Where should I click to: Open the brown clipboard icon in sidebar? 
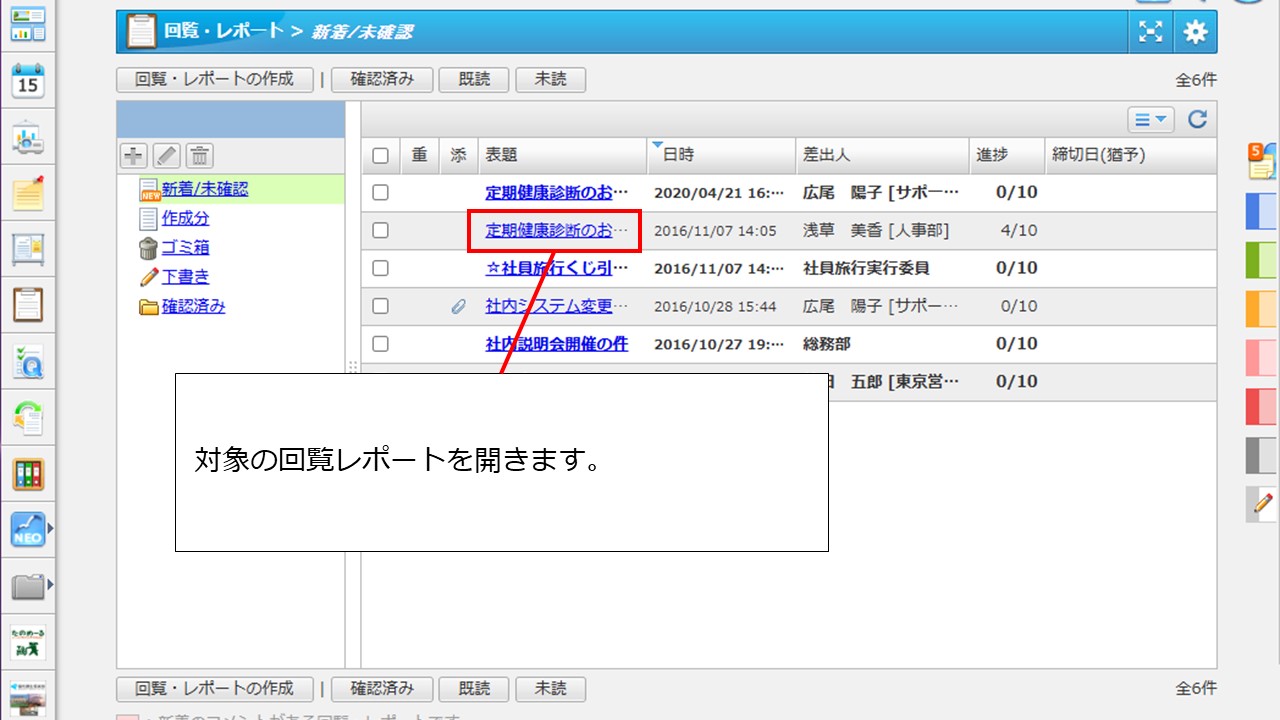tap(28, 303)
